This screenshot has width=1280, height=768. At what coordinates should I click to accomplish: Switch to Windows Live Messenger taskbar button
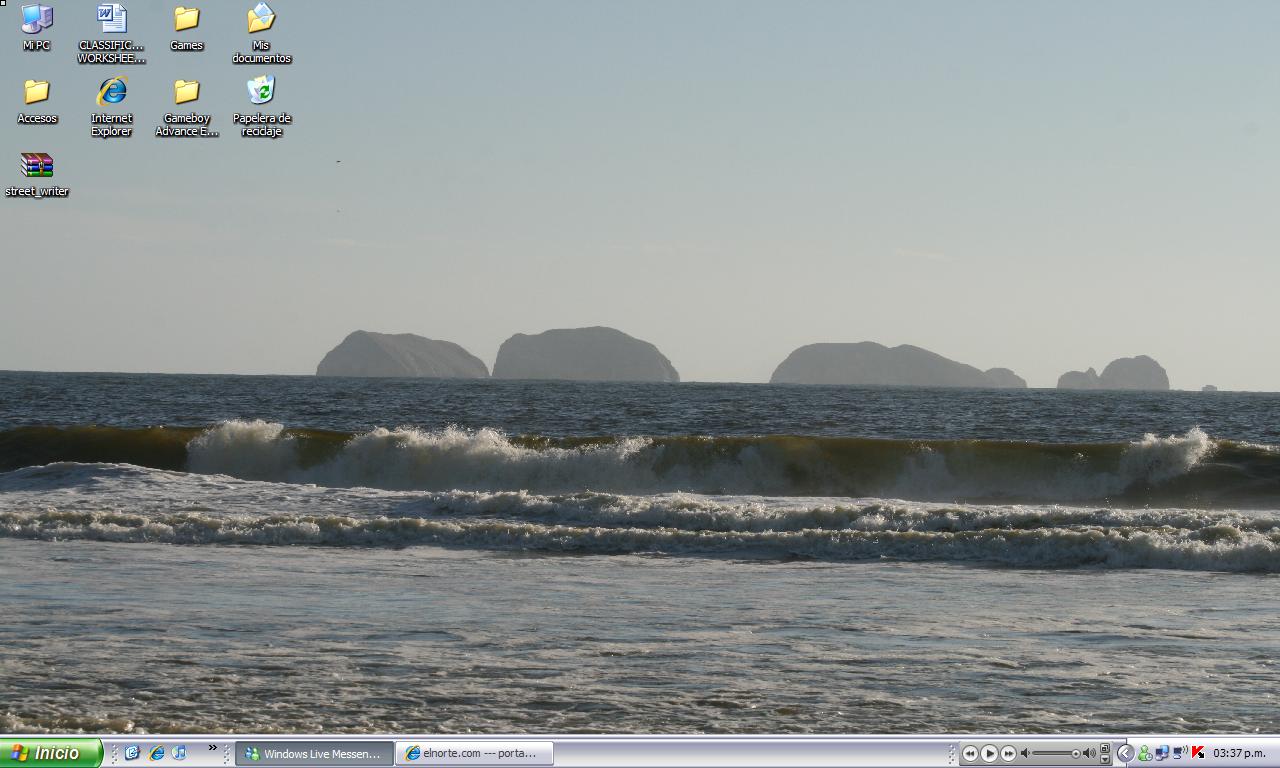314,753
